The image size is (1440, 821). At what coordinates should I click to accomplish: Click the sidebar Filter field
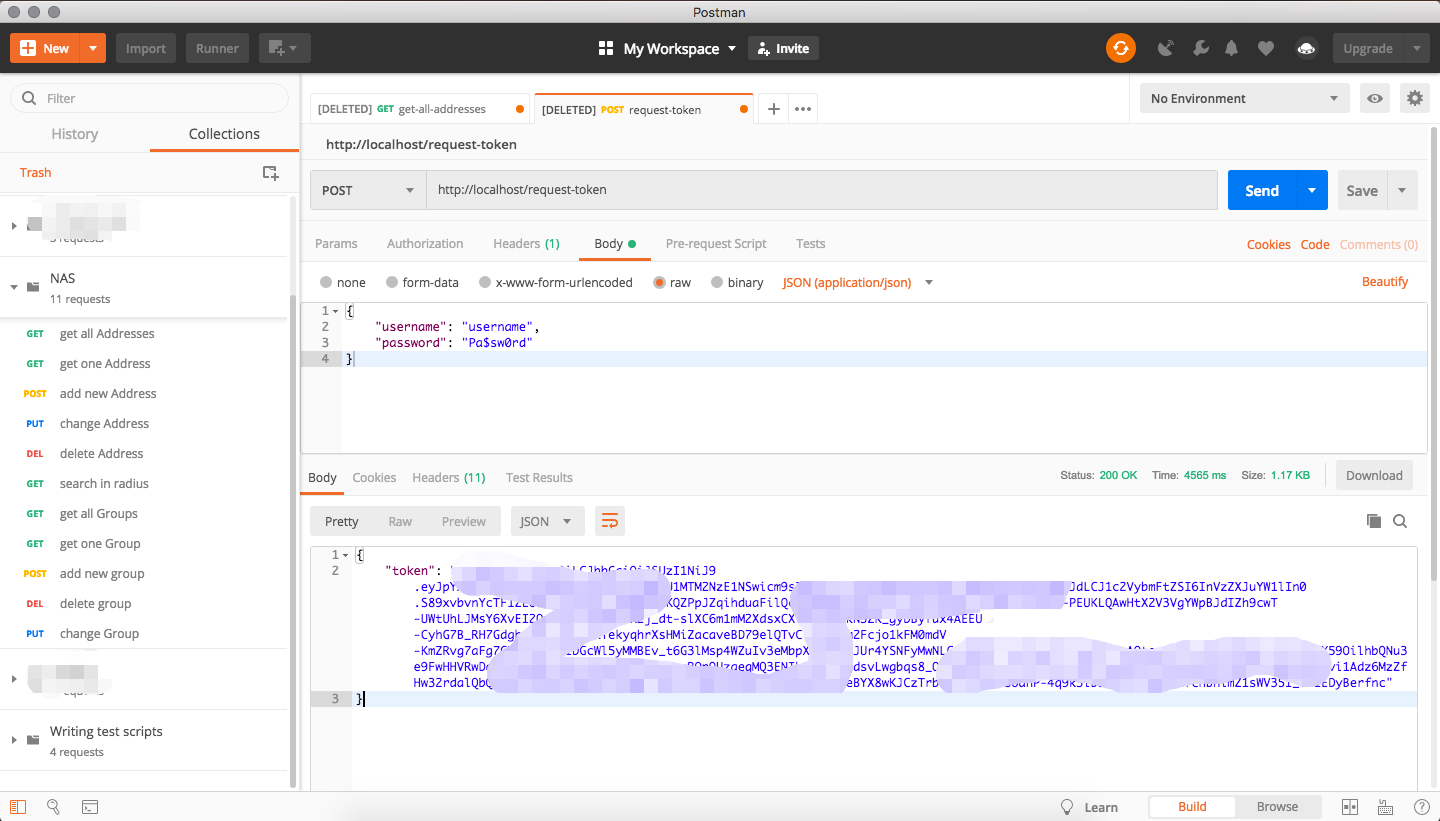[149, 98]
